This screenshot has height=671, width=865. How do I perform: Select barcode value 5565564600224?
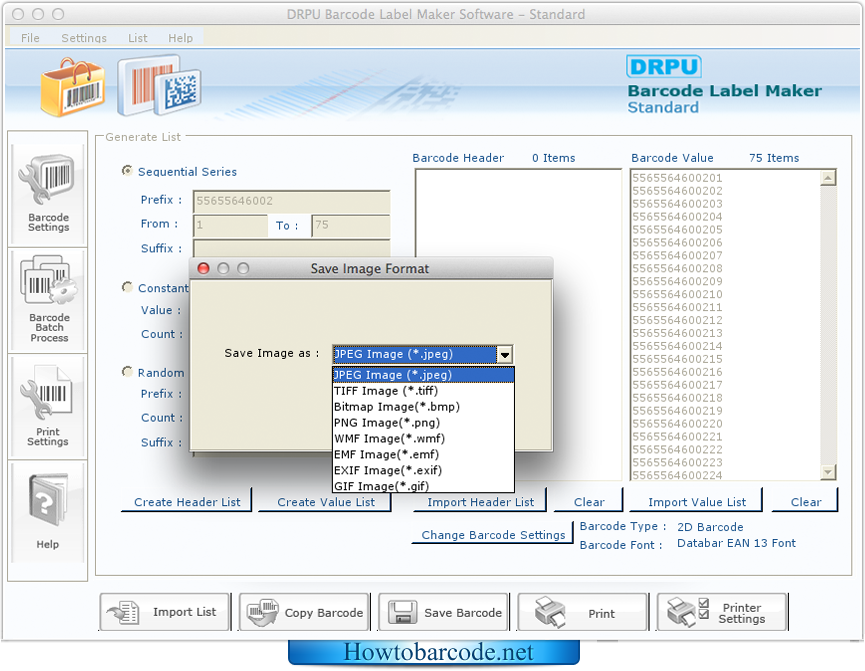tap(677, 475)
